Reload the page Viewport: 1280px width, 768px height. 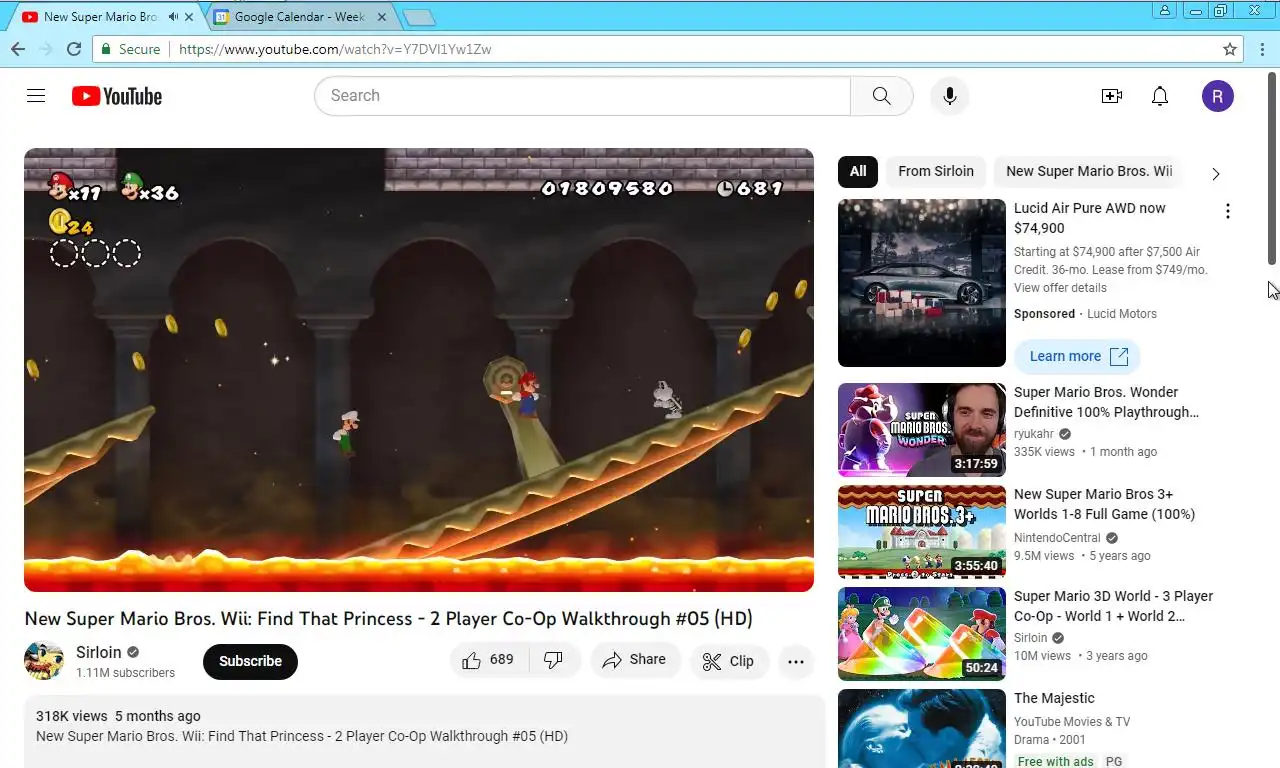click(74, 49)
